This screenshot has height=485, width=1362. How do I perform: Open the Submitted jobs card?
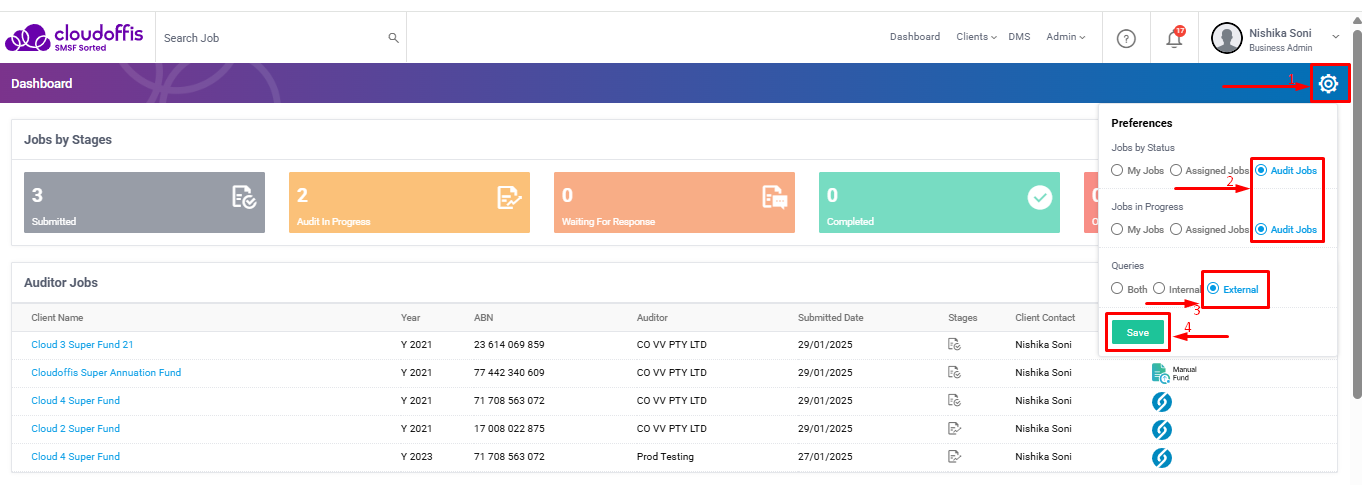coord(144,203)
